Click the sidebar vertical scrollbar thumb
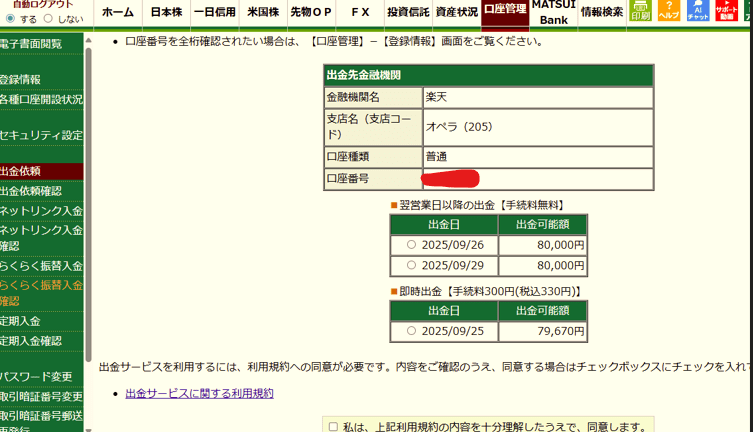This screenshot has width=753, height=432. (88, 204)
